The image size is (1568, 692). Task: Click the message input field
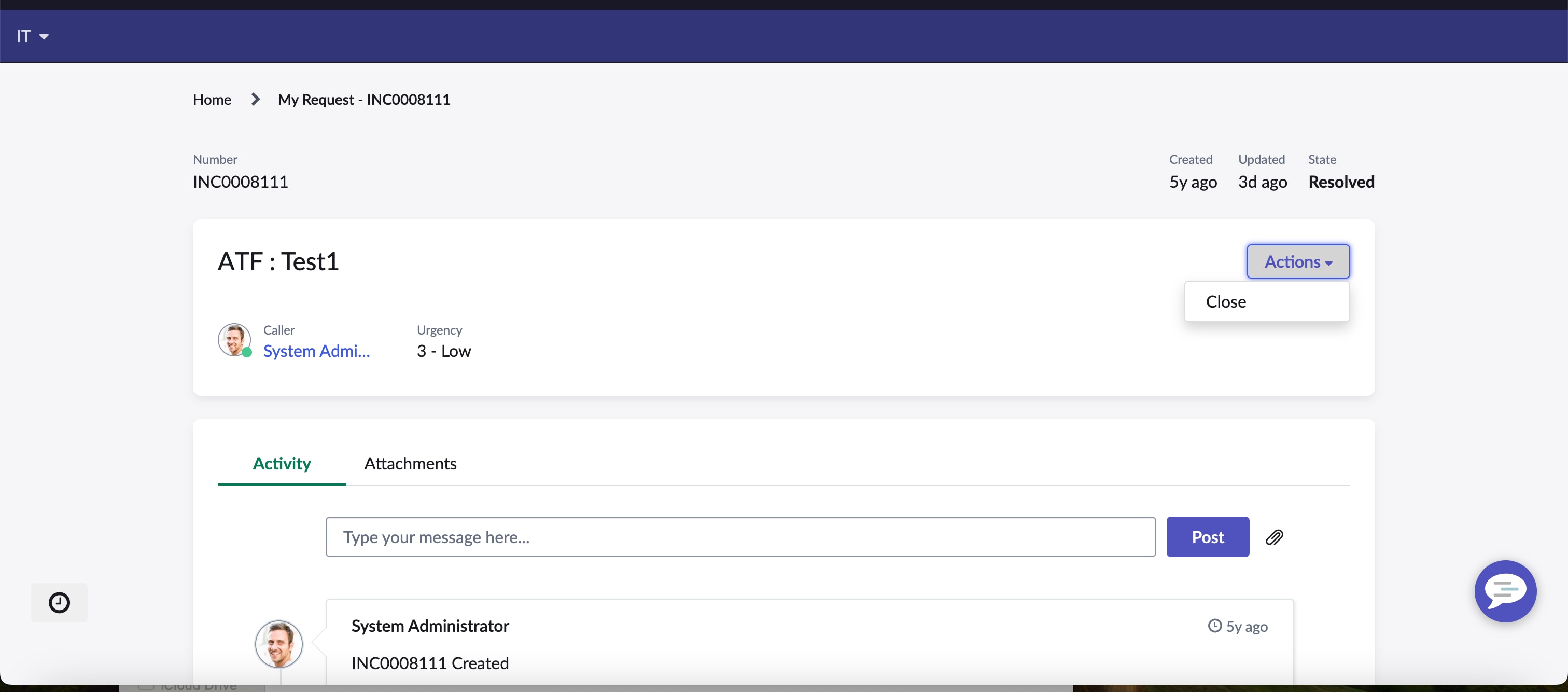[739, 537]
